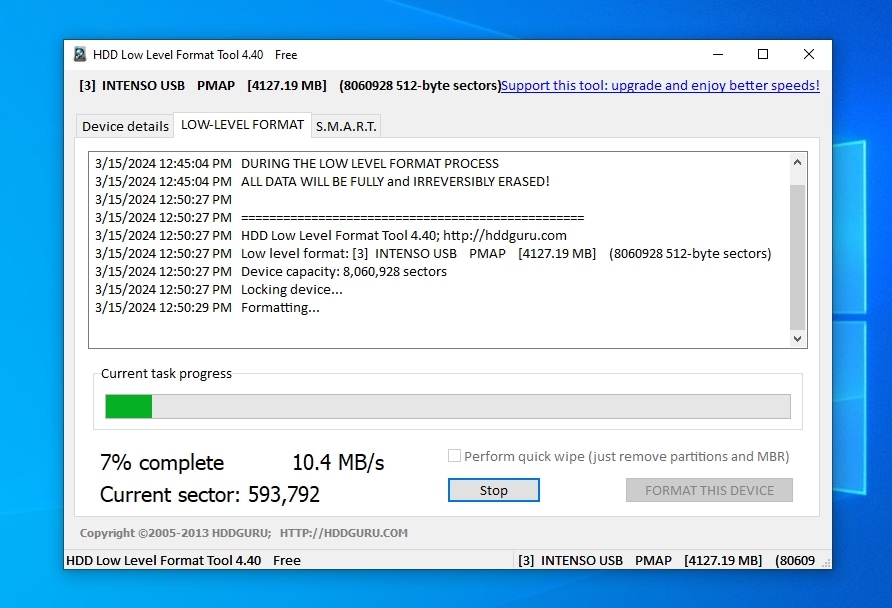Image resolution: width=892 pixels, height=608 pixels.
Task: Click the log's vertical scrollbar thumb
Action: click(797, 257)
